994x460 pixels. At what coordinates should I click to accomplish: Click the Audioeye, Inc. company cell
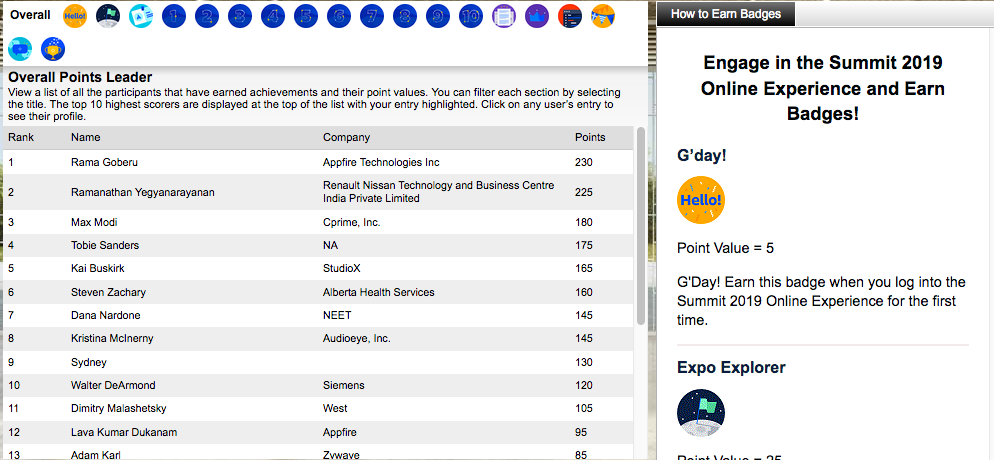click(x=356, y=338)
